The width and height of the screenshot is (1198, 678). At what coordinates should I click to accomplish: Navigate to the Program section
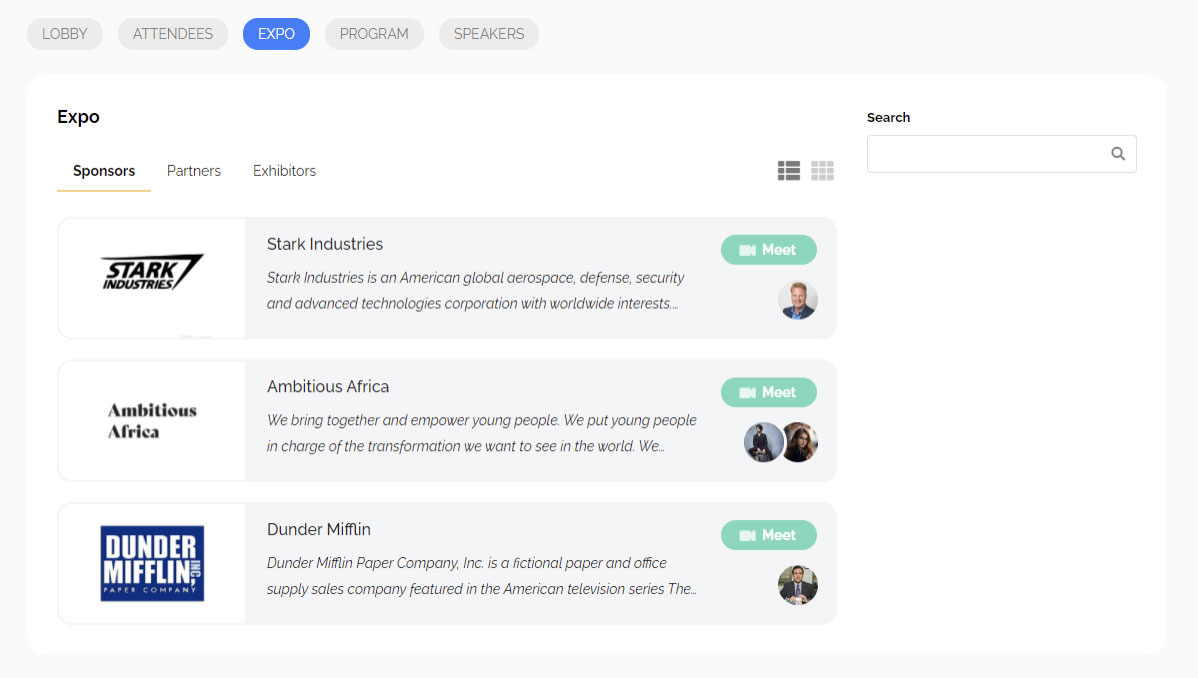point(374,34)
